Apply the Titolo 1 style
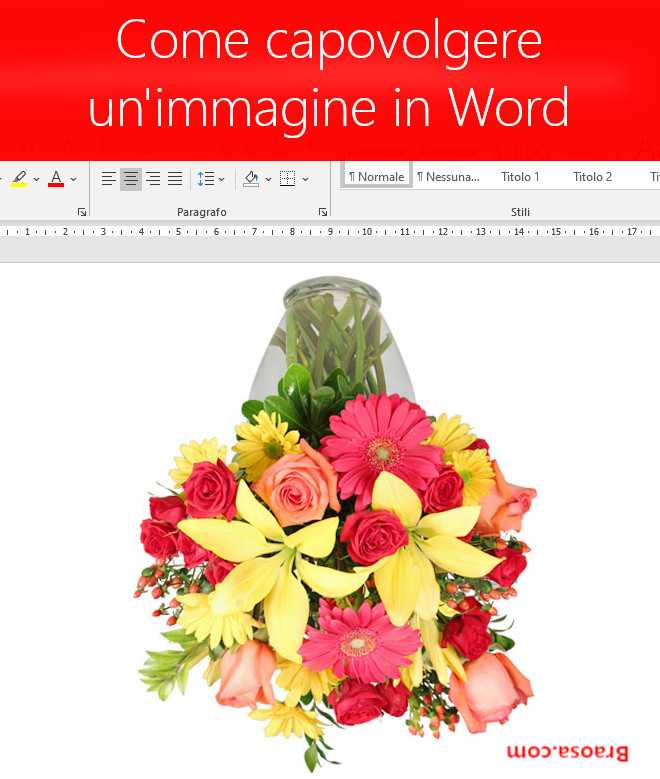 [x=520, y=177]
